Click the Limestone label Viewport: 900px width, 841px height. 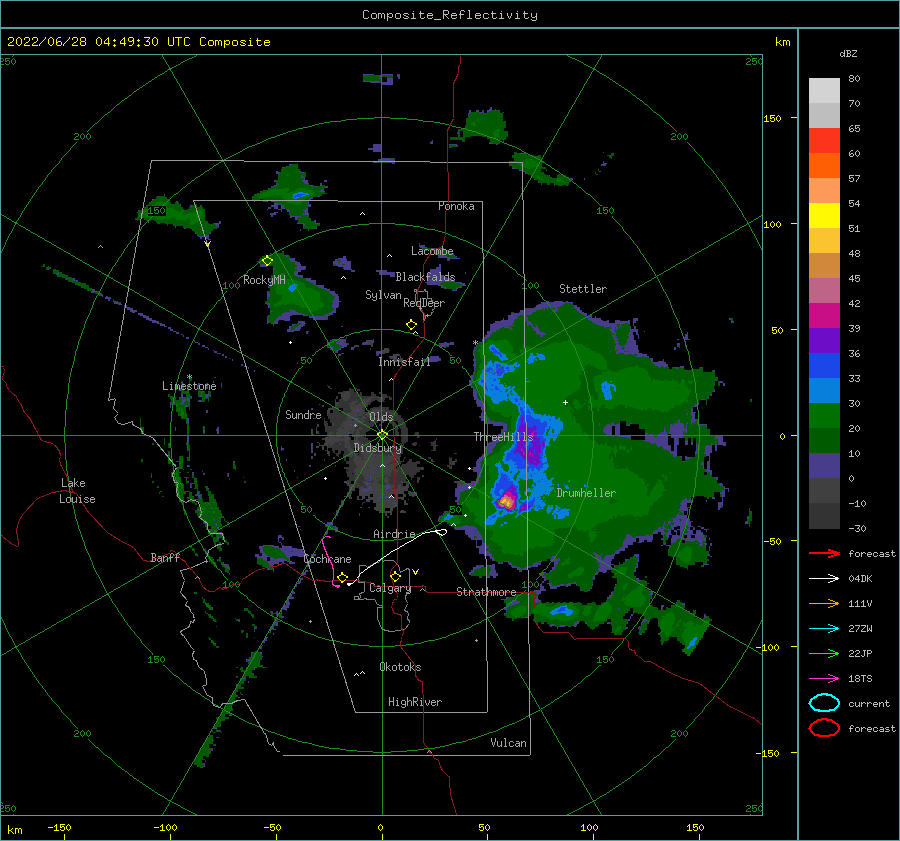(x=189, y=386)
